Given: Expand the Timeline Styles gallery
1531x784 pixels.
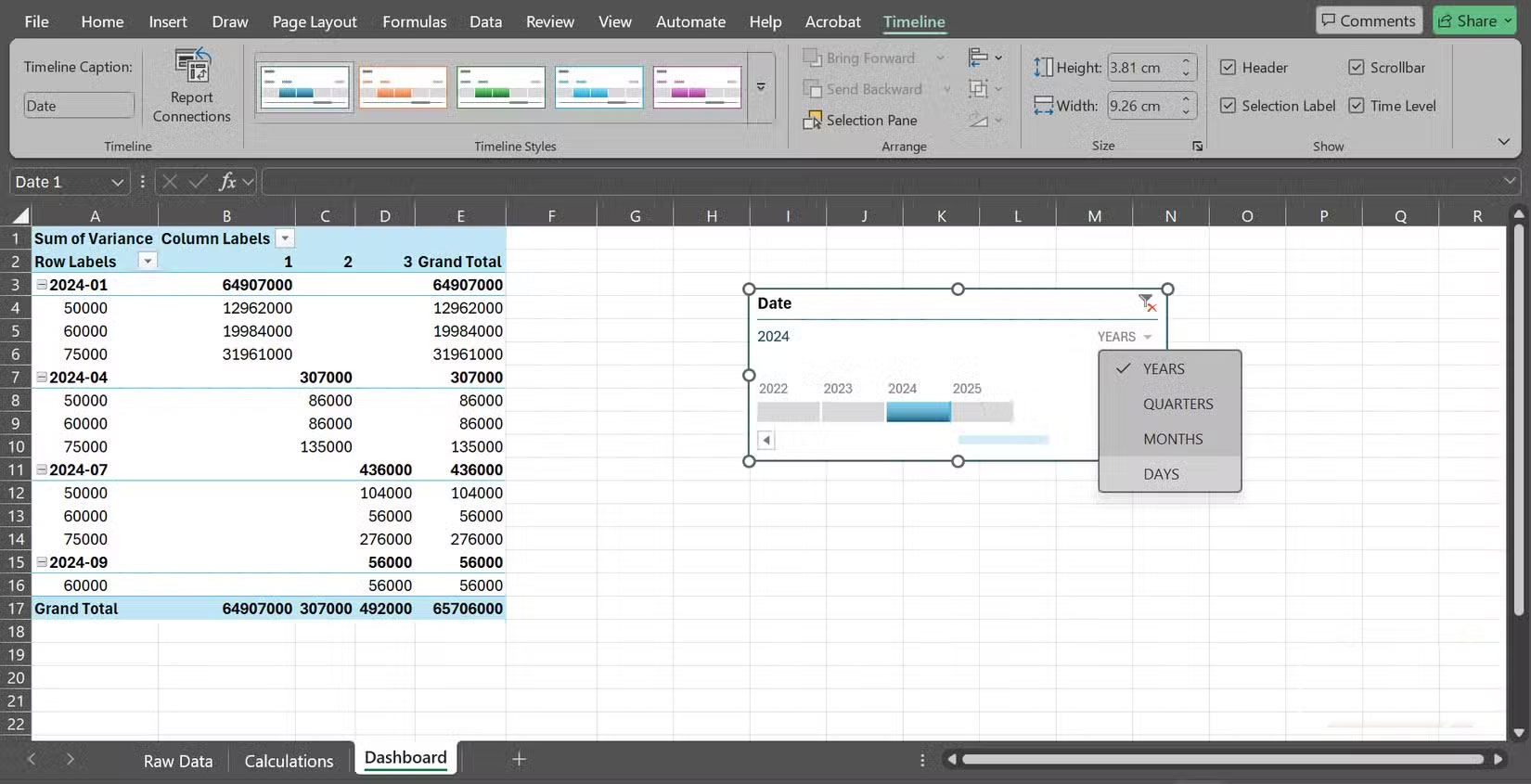Looking at the screenshot, I should [761, 87].
